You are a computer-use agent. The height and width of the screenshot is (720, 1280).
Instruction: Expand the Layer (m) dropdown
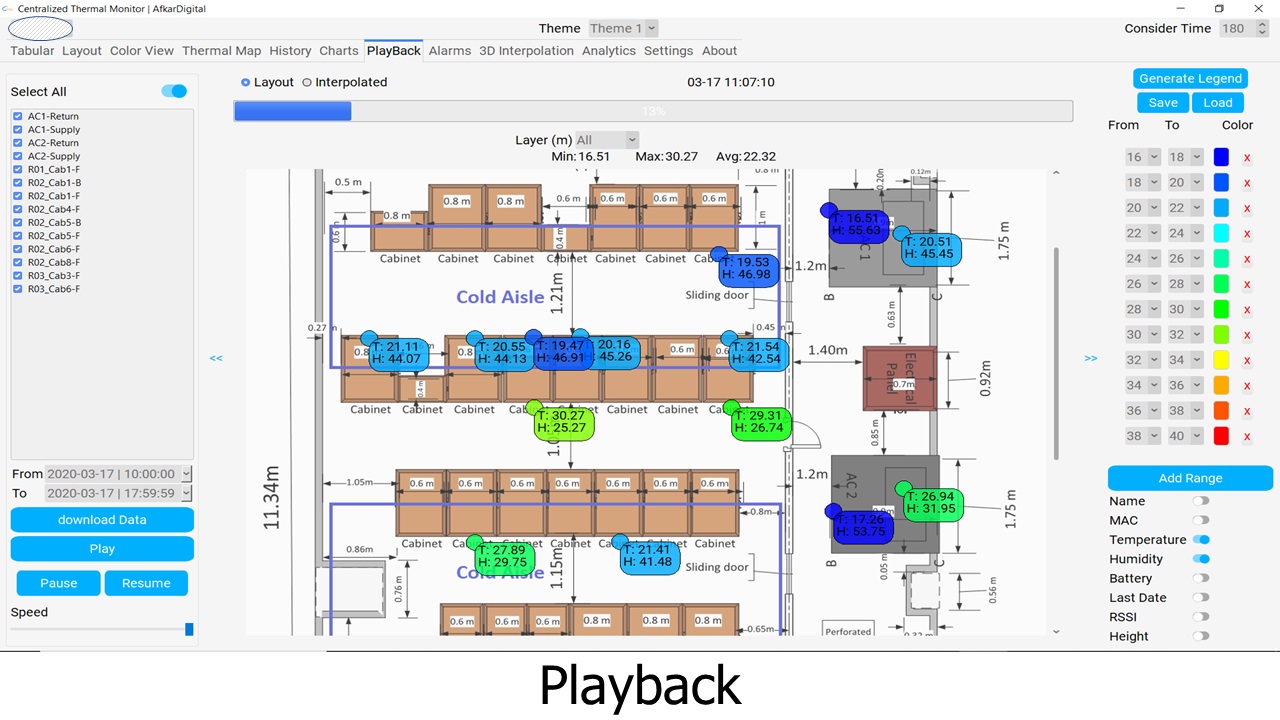pyautogui.click(x=606, y=141)
